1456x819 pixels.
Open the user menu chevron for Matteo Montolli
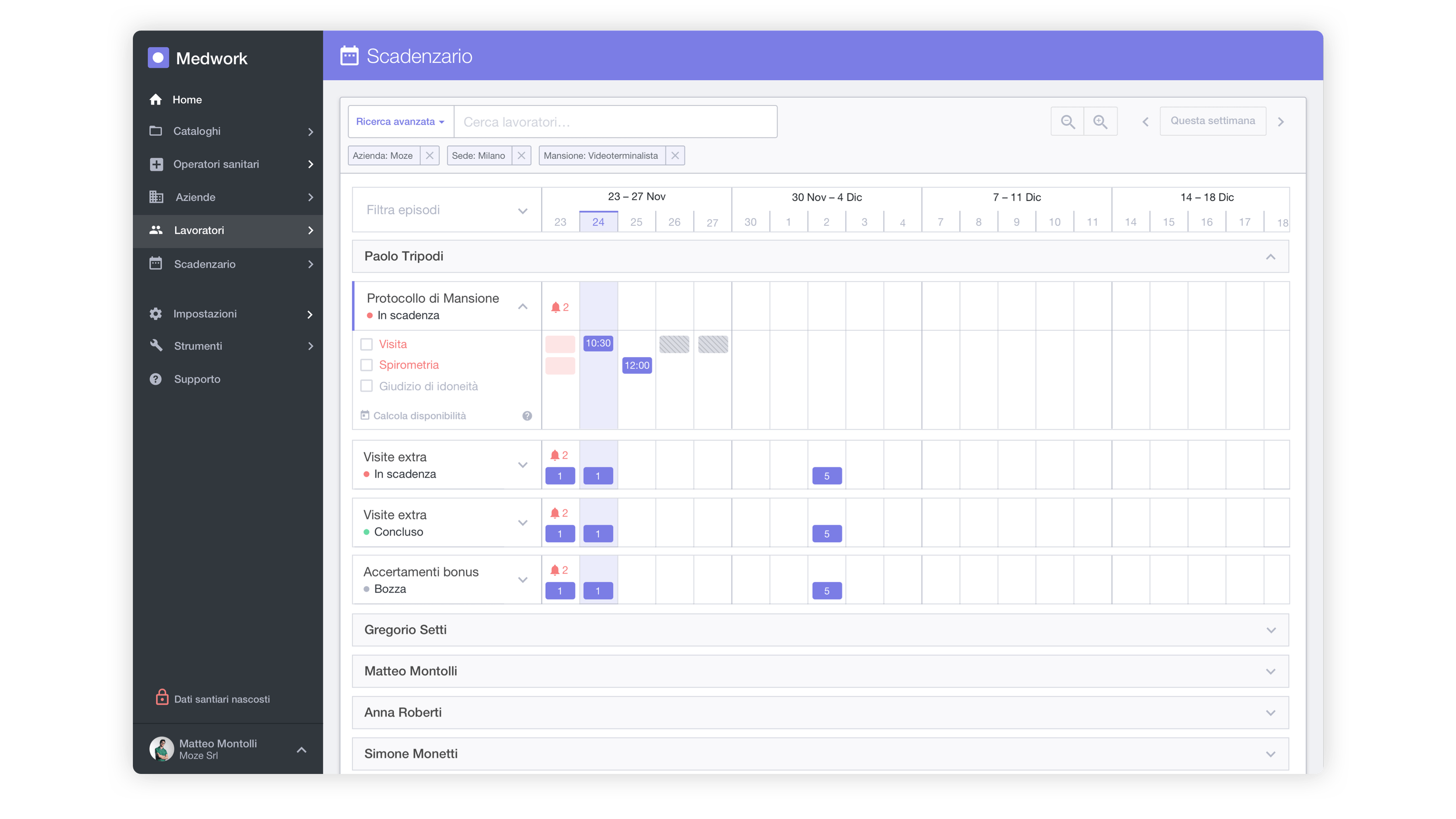pos(301,749)
